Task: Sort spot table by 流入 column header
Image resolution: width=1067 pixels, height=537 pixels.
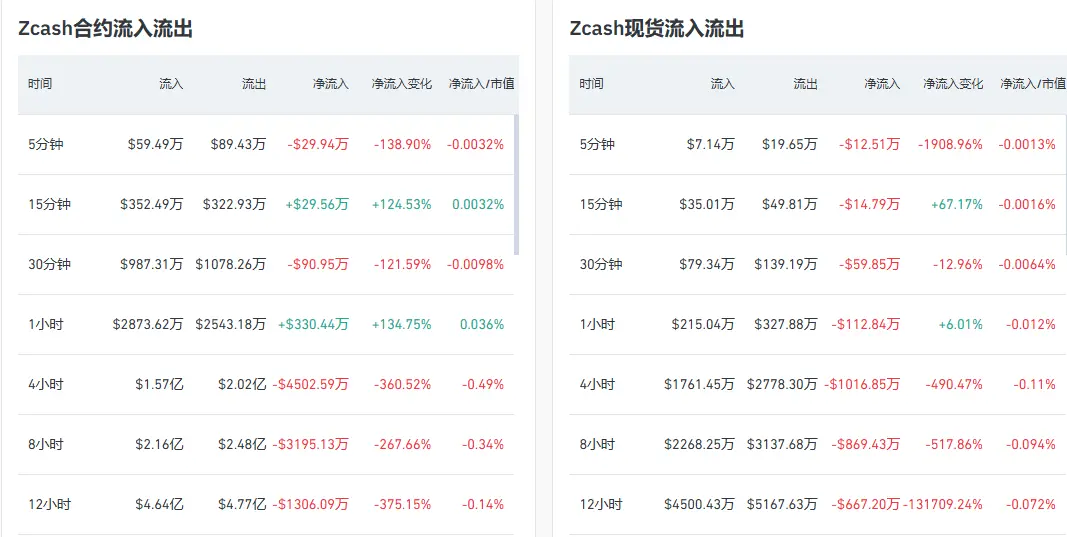Action: (723, 84)
